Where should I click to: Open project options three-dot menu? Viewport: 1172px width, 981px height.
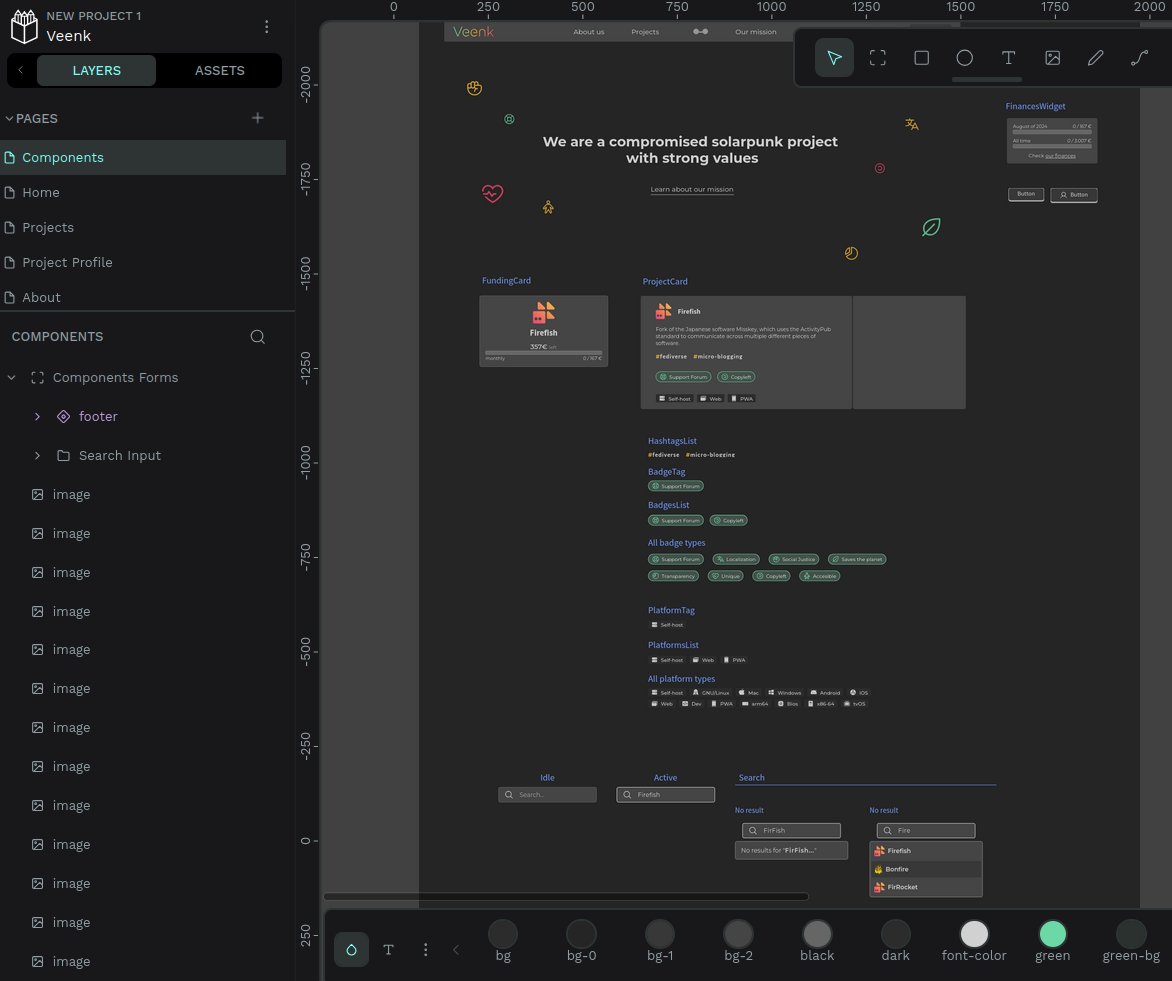[x=266, y=27]
